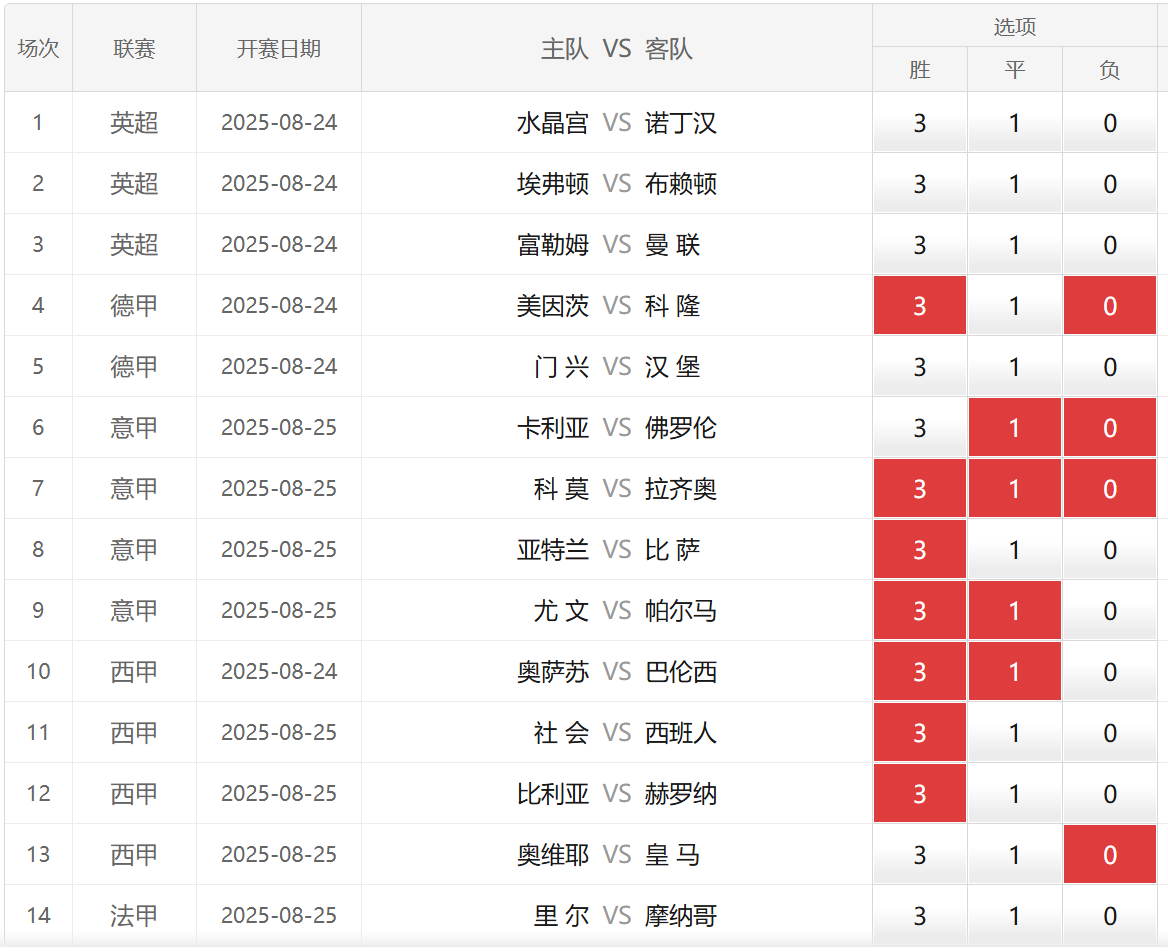Image resolution: width=1168 pixels, height=952 pixels.
Task: Select draw (1) for 富勒姆 VS 曼联
Action: (1015, 245)
